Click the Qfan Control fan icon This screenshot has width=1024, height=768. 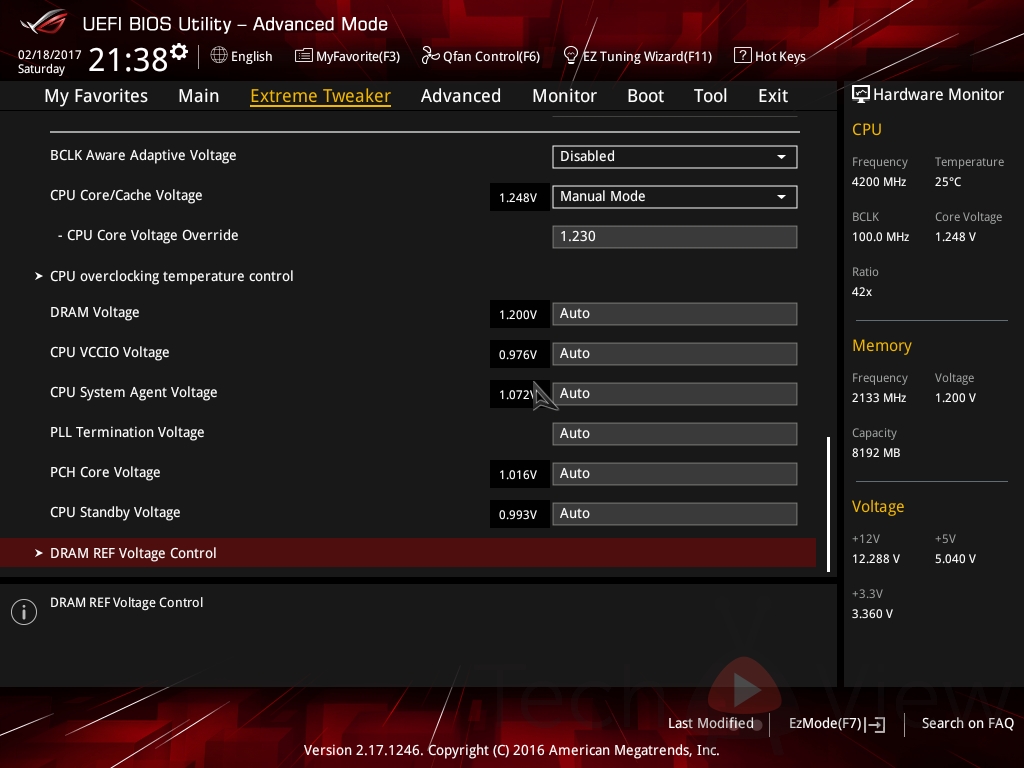tap(430, 56)
